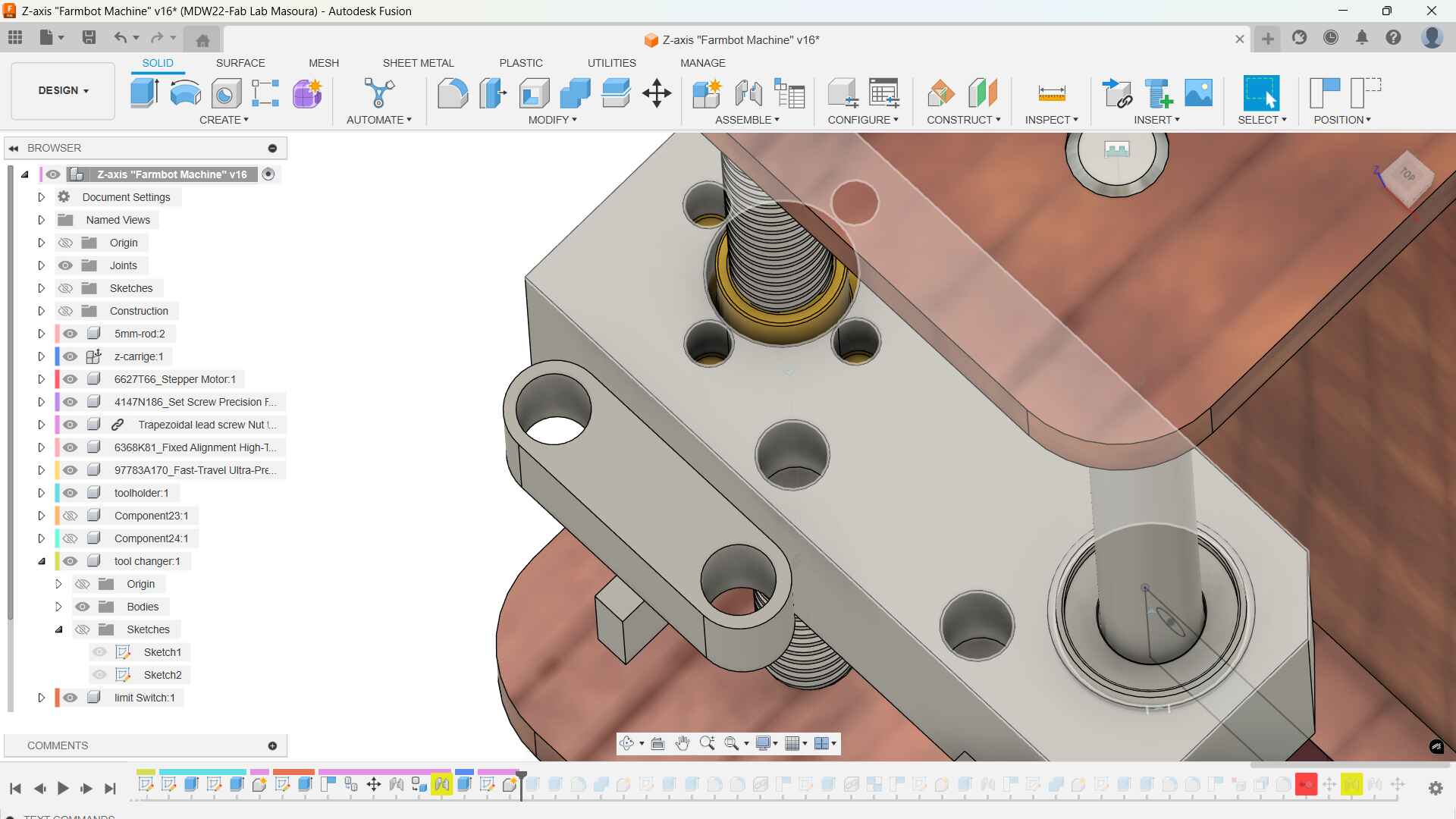
Task: Select the Shell tool icon
Action: (x=534, y=93)
